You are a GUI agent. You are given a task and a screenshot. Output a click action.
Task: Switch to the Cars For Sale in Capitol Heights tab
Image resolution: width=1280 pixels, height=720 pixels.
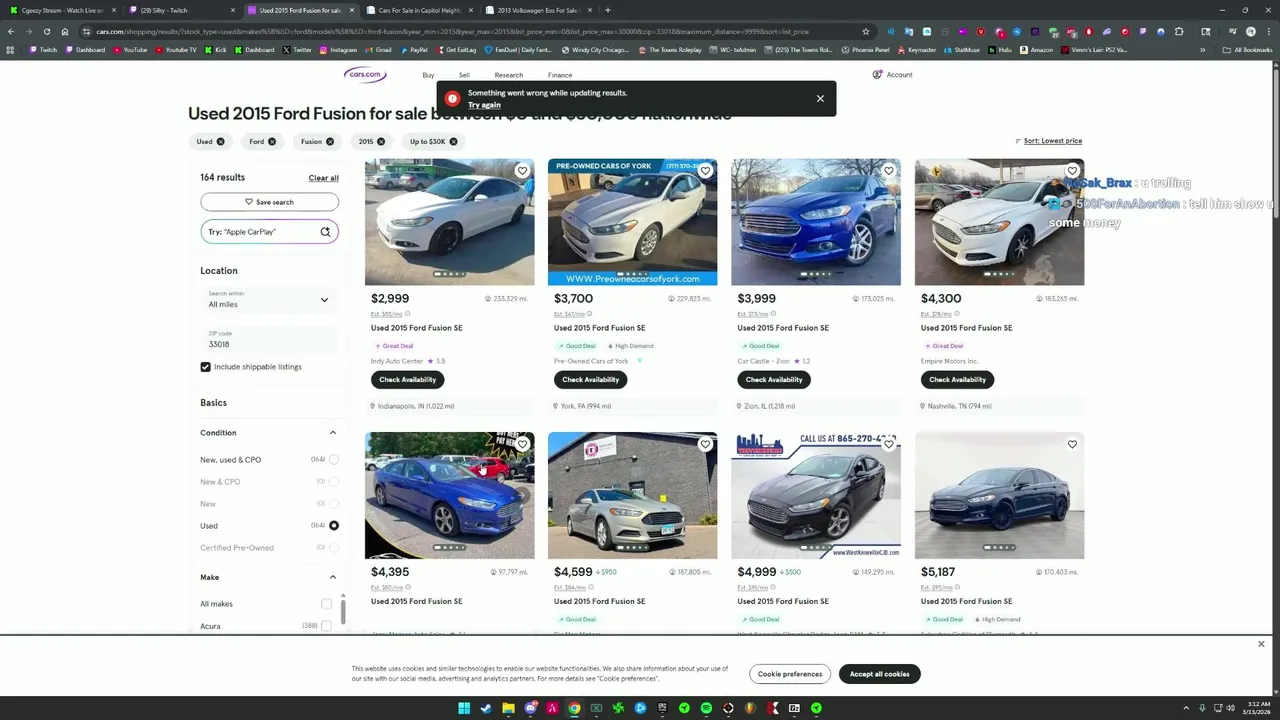[x=418, y=10]
